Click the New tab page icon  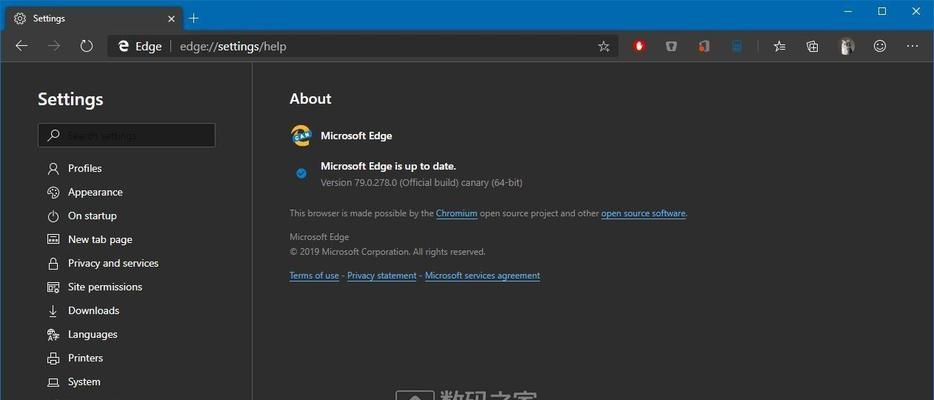coord(53,239)
